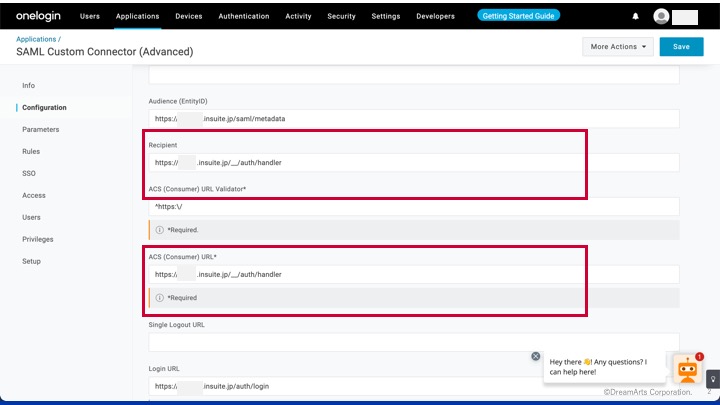Click the lightbulb tip icon at bottom right
The height and width of the screenshot is (405, 720).
pos(713,379)
